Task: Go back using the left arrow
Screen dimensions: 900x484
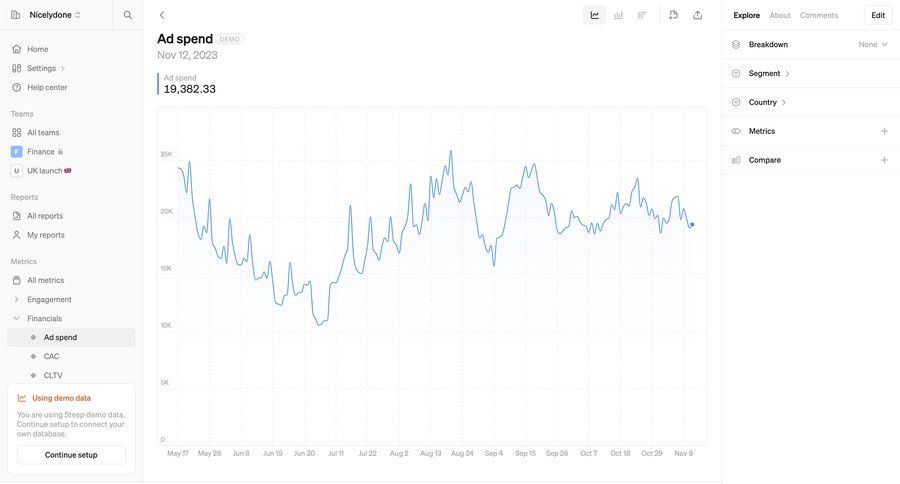Action: tap(162, 15)
